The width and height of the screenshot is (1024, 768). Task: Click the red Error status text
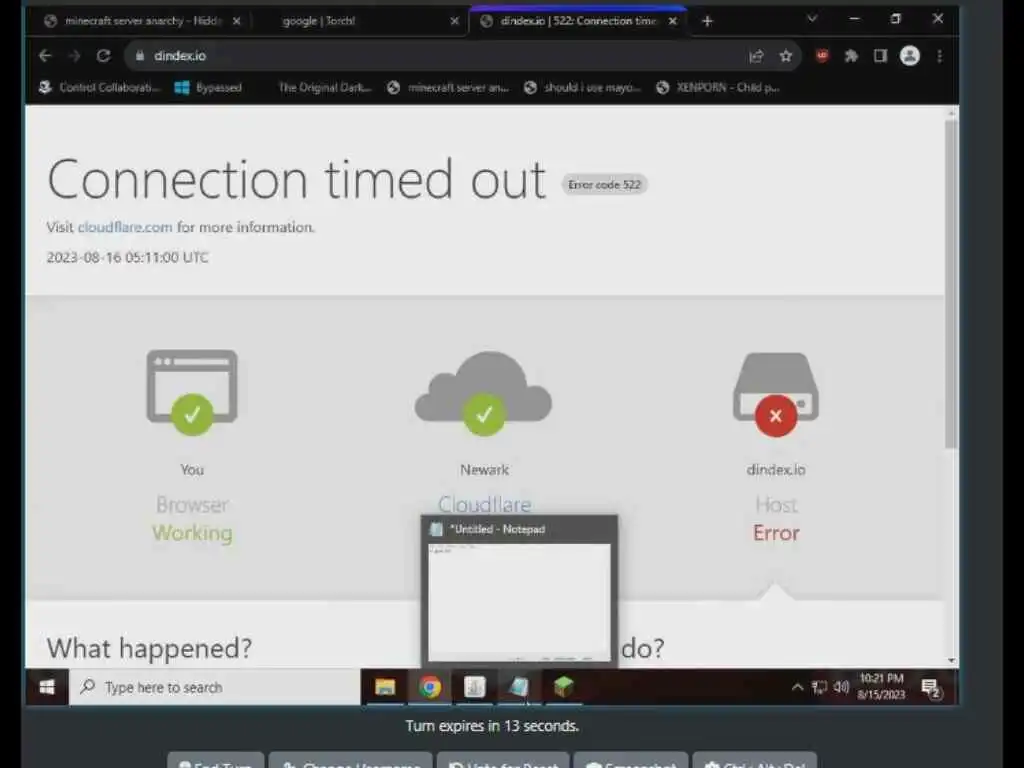(776, 533)
